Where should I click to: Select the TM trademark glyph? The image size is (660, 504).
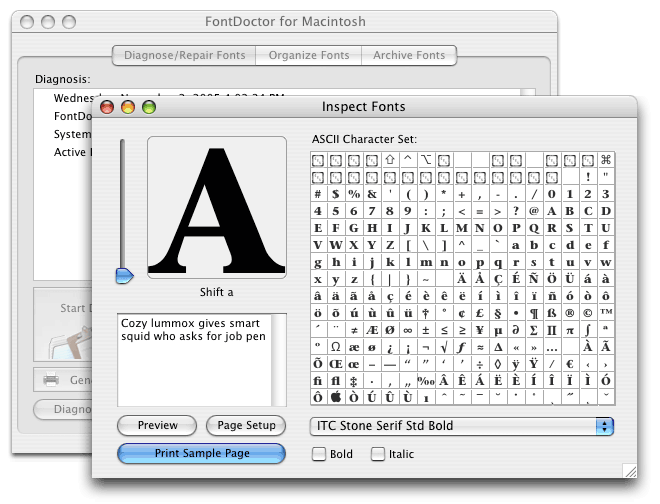(x=606, y=313)
